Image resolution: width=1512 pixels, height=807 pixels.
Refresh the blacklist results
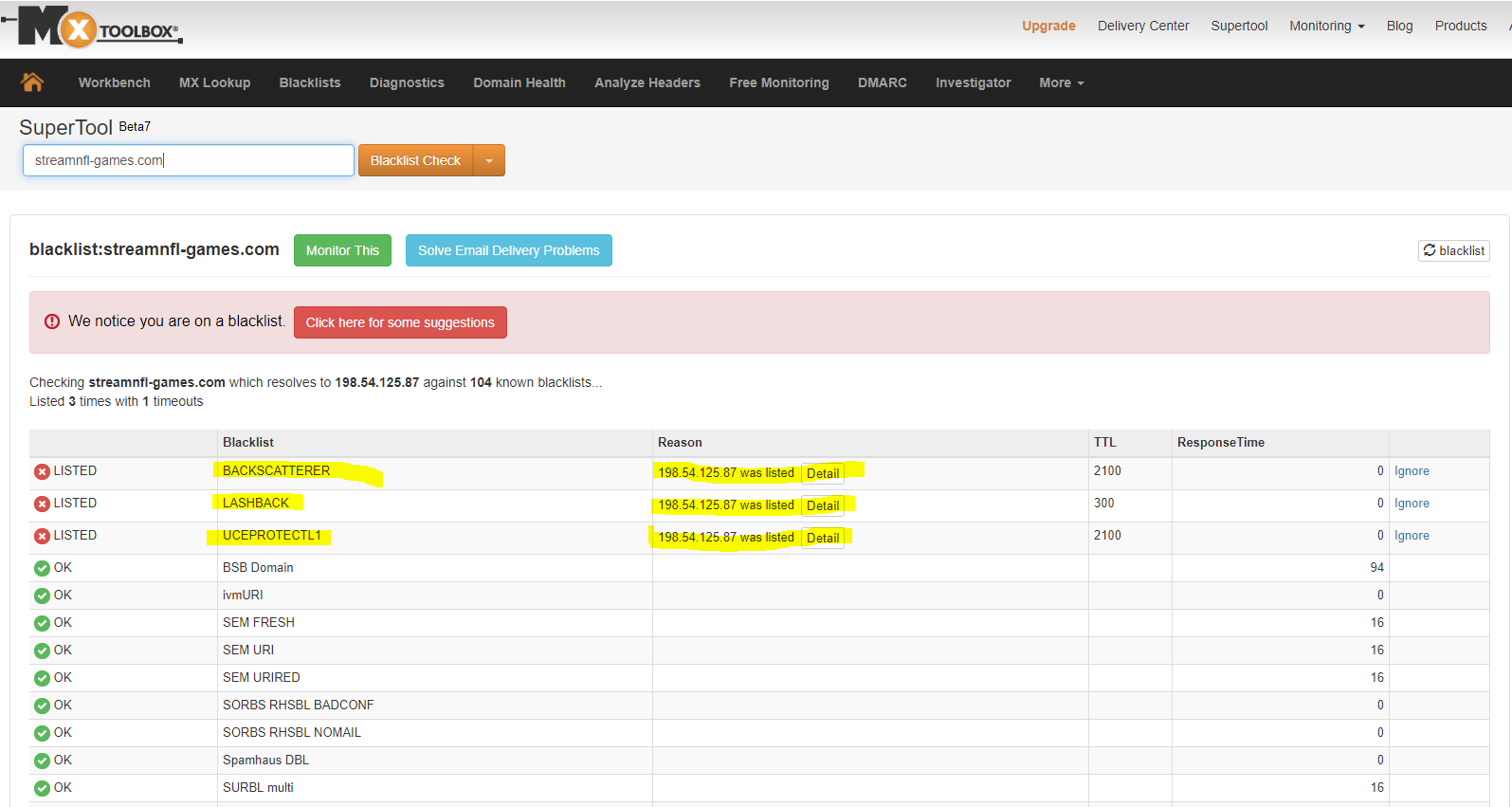[1454, 250]
